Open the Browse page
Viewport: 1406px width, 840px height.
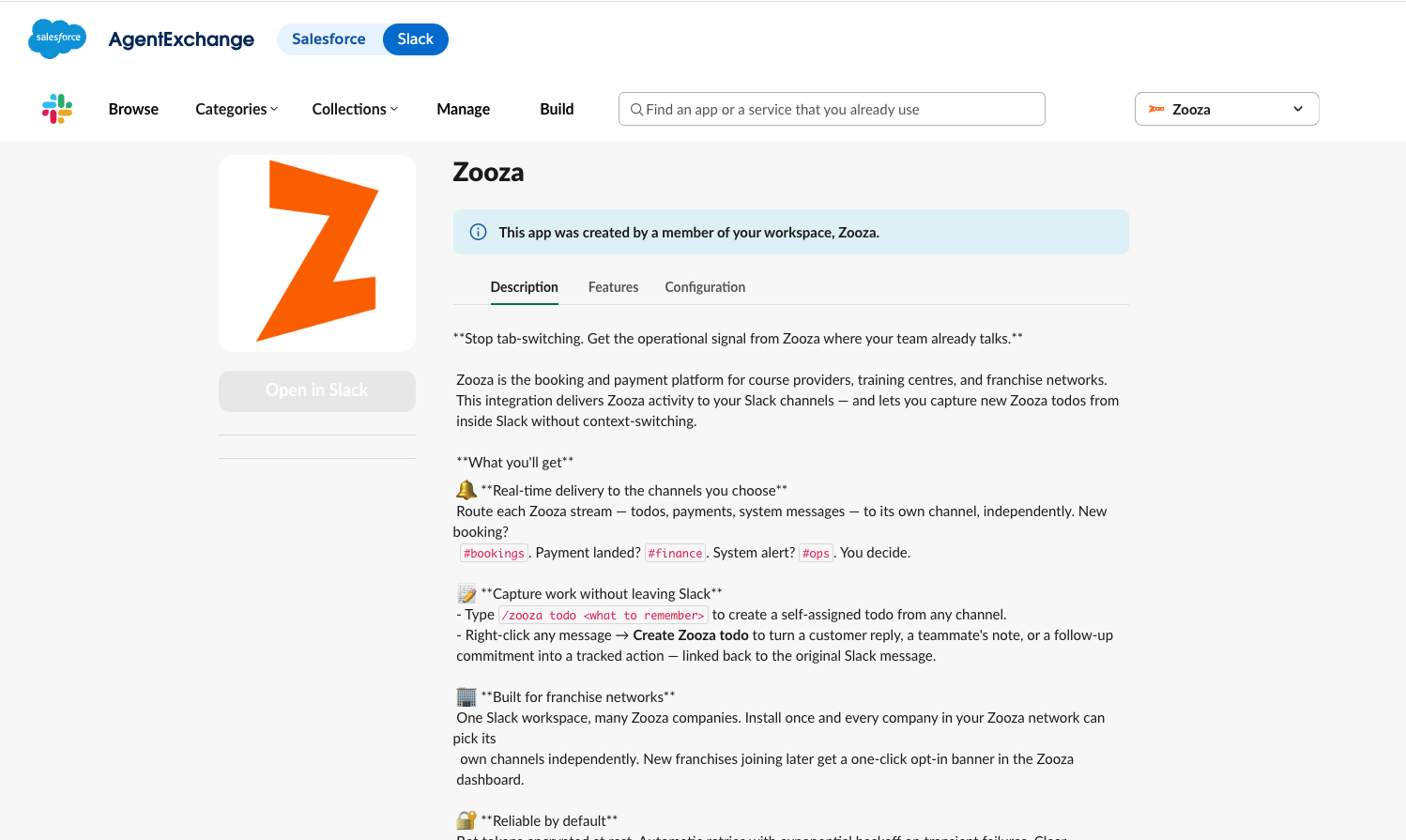133,109
